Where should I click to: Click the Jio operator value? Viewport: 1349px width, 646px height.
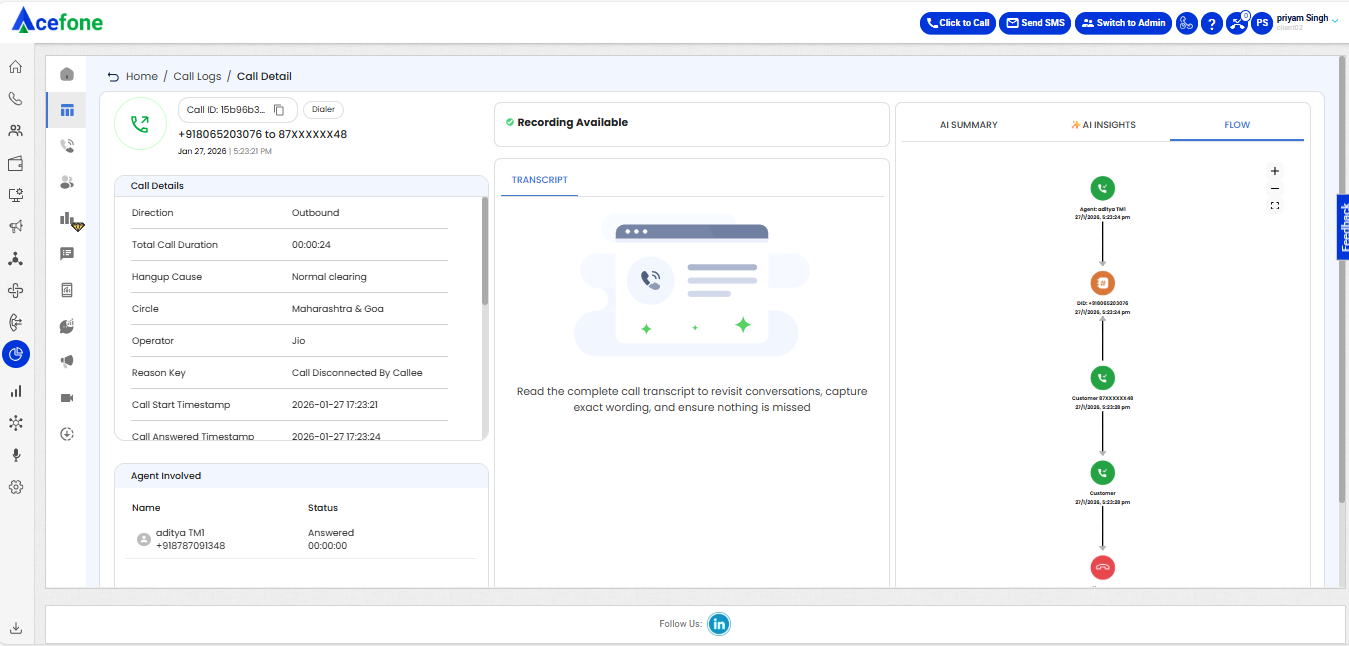[x=299, y=341]
